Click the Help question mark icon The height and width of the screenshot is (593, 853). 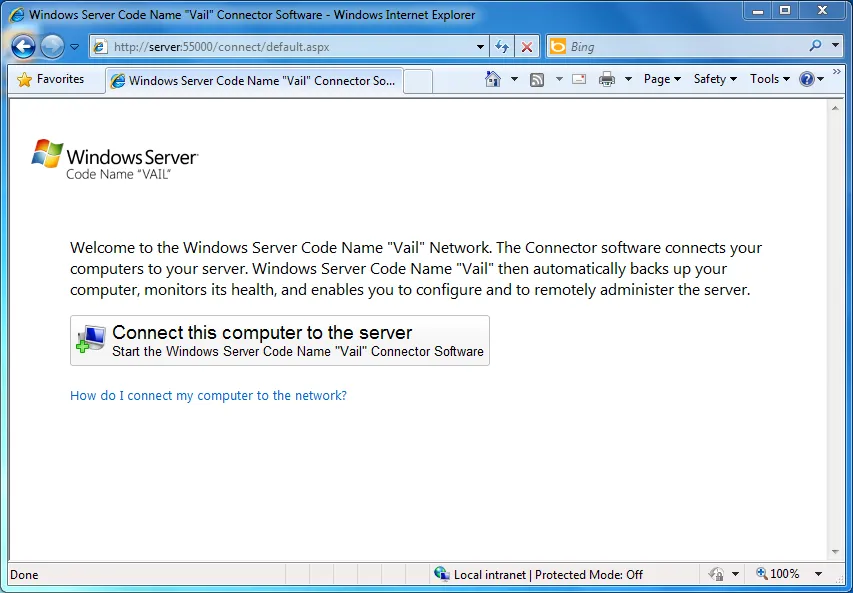tap(806, 79)
